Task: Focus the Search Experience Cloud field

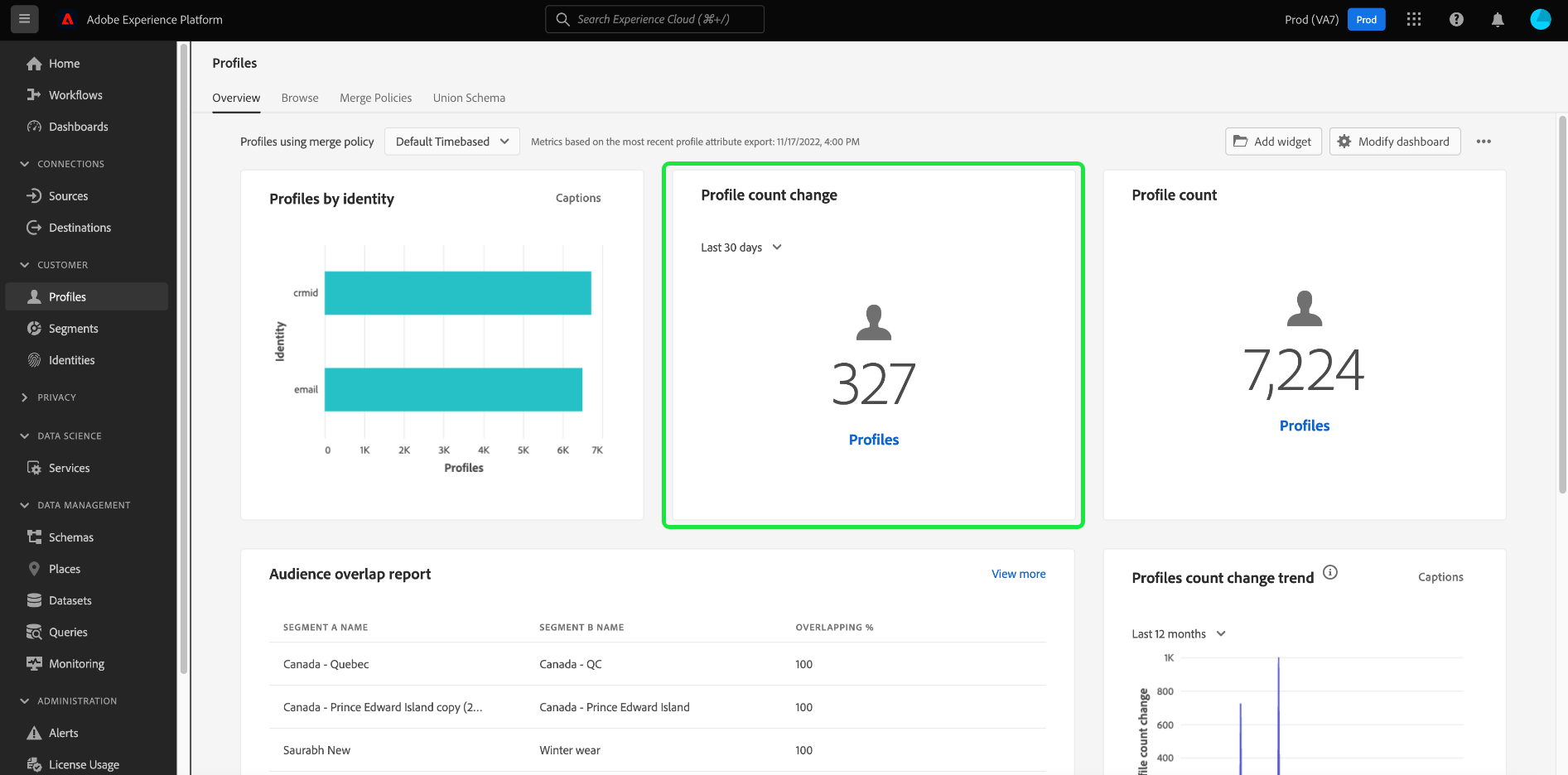Action: tap(654, 19)
